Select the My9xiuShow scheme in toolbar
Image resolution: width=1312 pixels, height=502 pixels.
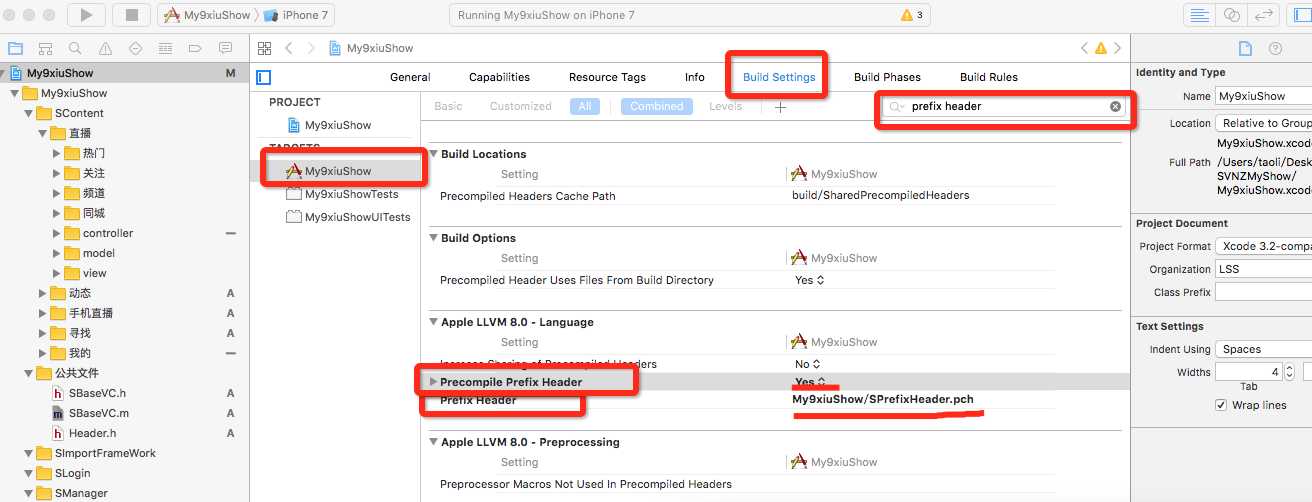pyautogui.click(x=209, y=15)
